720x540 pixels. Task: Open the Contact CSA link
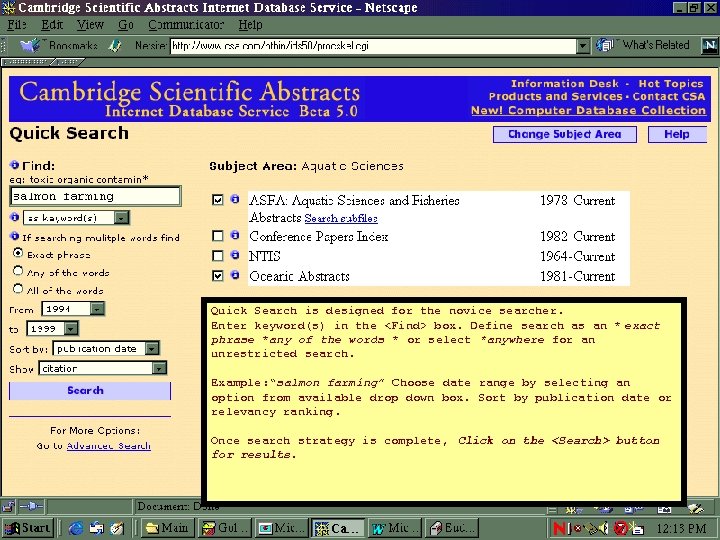click(x=669, y=96)
